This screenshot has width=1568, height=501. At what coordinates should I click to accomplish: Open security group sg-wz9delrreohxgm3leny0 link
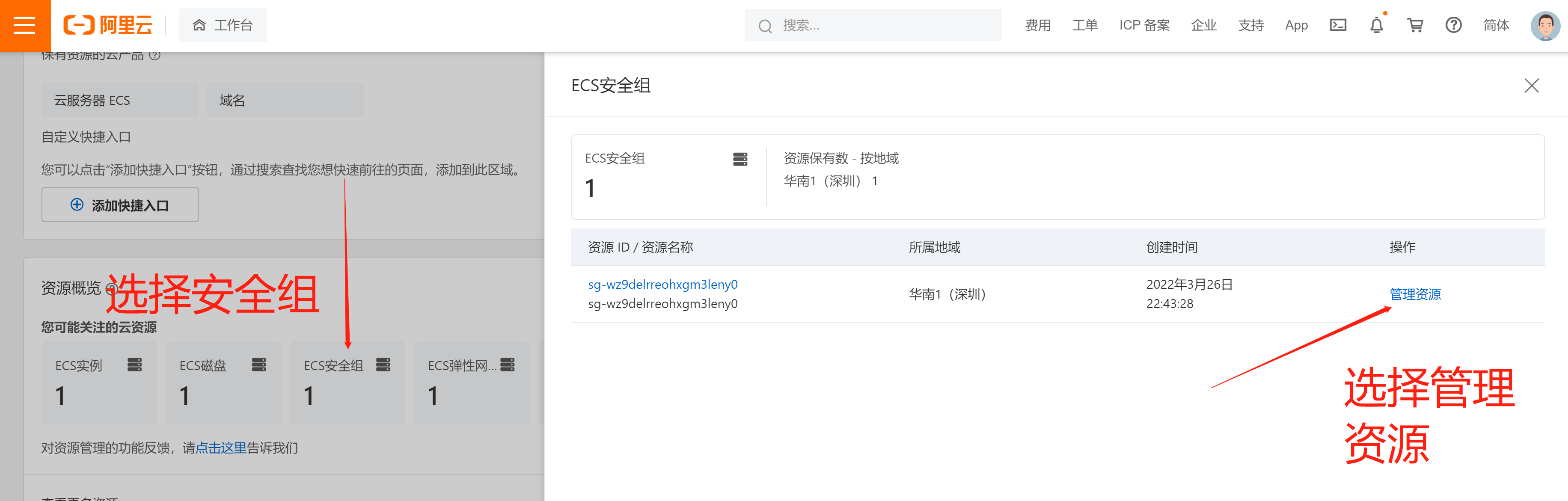pyautogui.click(x=662, y=284)
